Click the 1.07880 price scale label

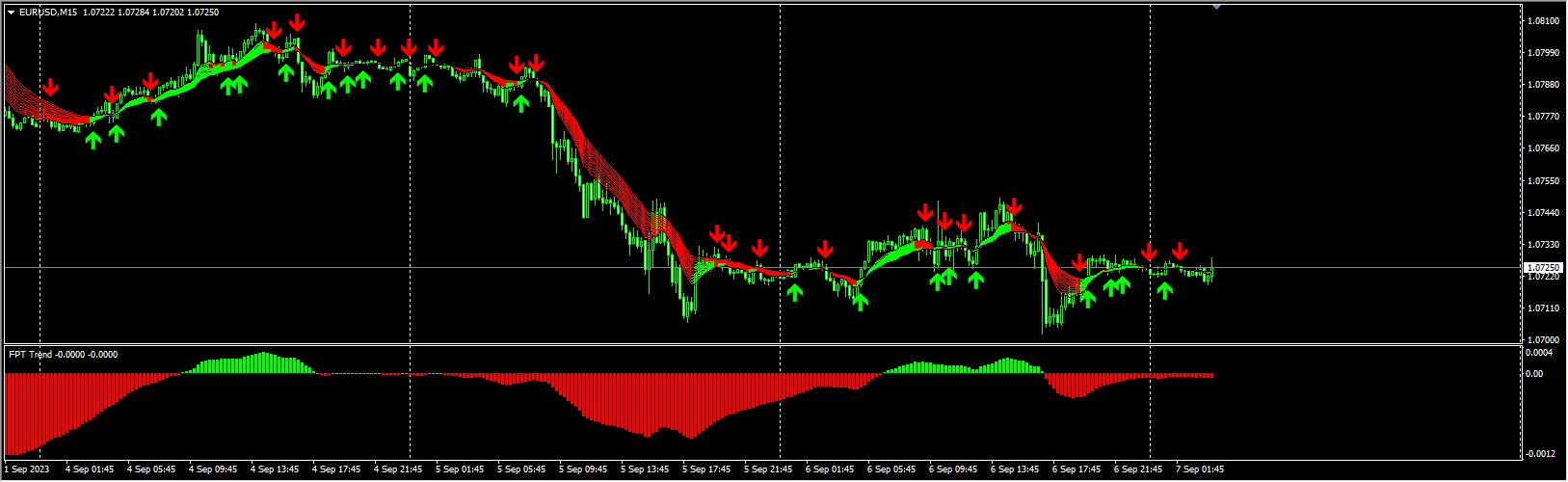tap(1543, 85)
